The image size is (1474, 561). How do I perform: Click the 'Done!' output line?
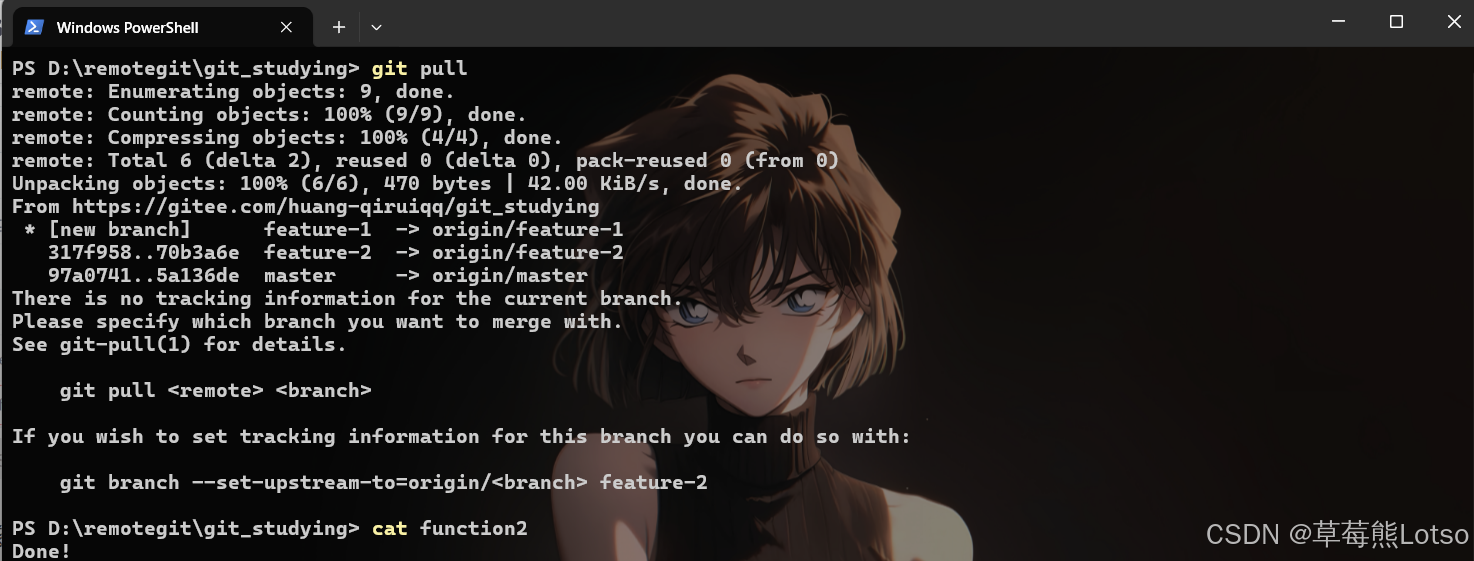[41, 551]
